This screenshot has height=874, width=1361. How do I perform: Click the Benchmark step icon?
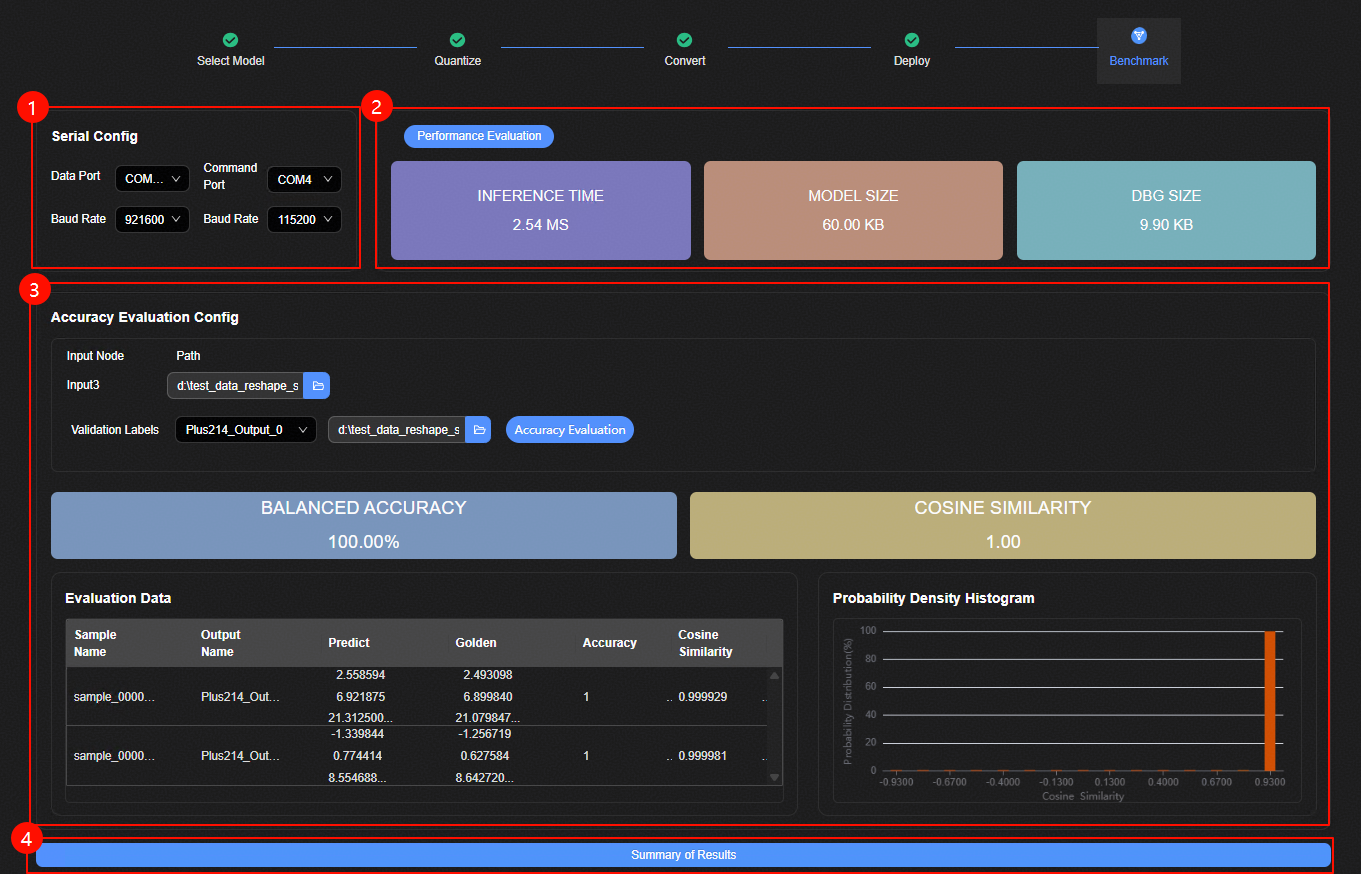point(1138,36)
